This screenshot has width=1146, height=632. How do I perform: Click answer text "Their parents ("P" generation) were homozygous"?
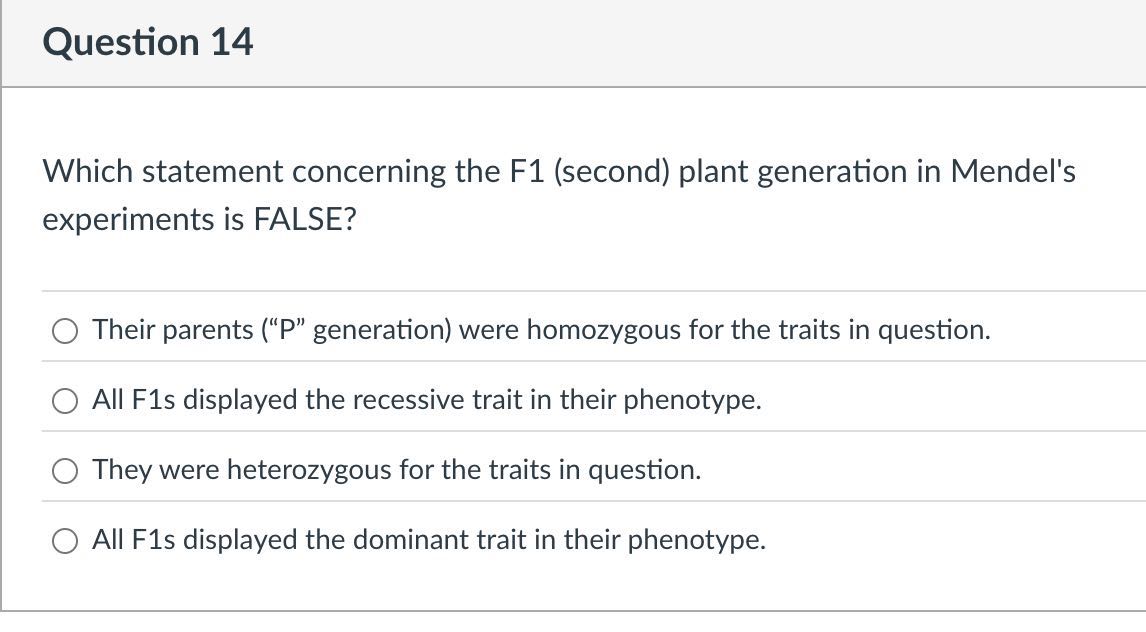[386, 330]
